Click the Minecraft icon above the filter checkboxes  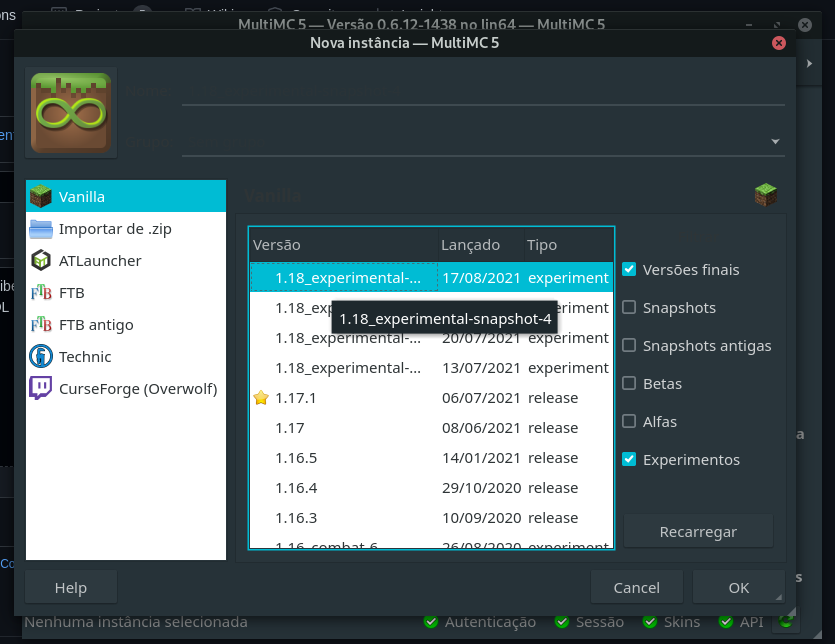[x=765, y=195]
